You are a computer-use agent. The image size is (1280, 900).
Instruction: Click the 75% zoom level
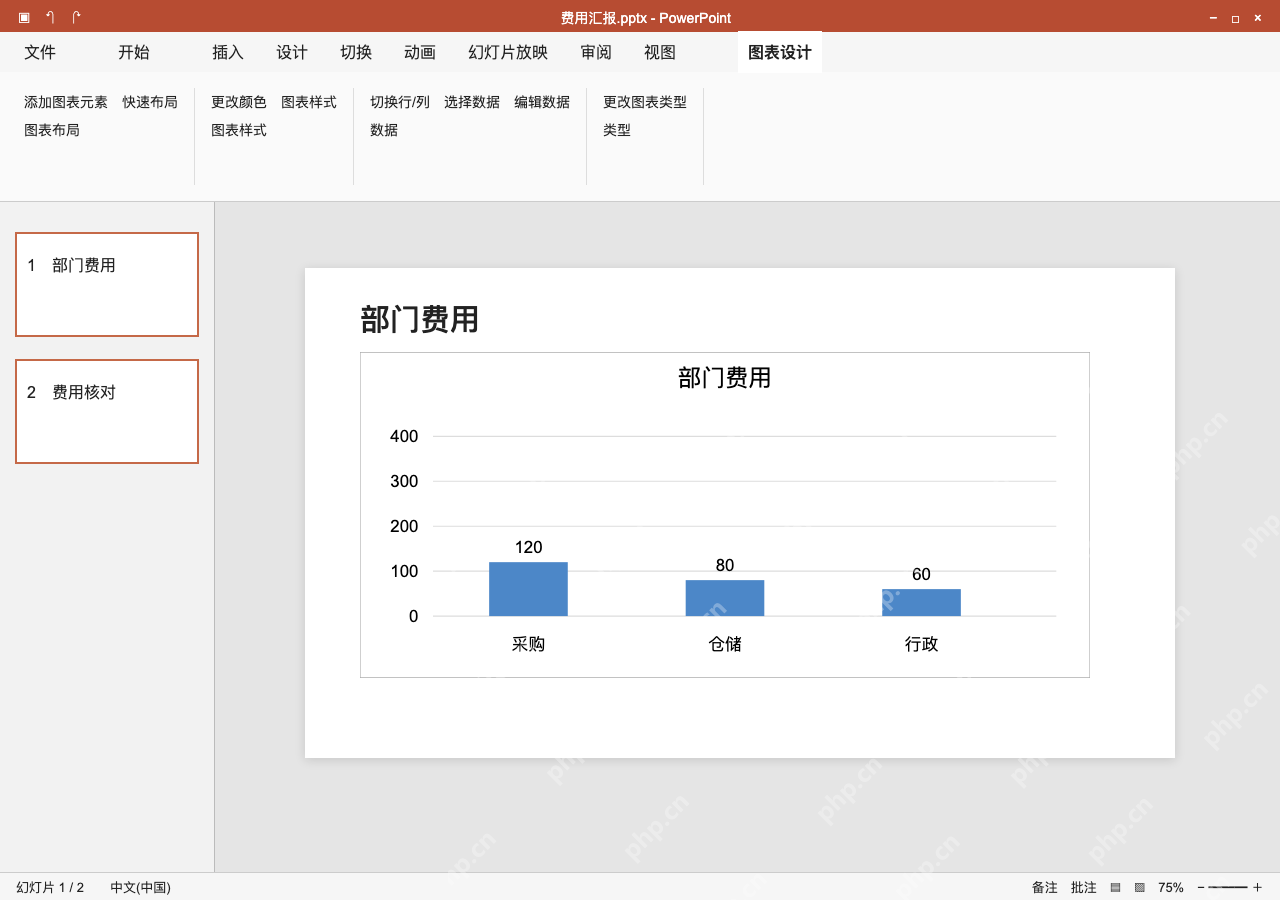(1171, 887)
